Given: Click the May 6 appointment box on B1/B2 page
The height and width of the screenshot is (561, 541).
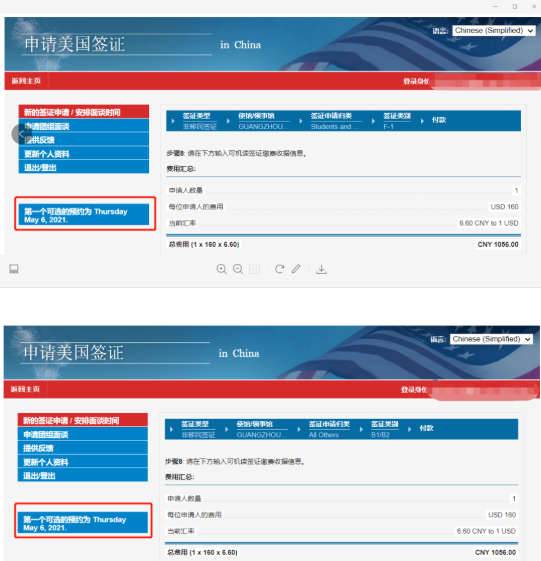Looking at the screenshot, I should [x=83, y=523].
